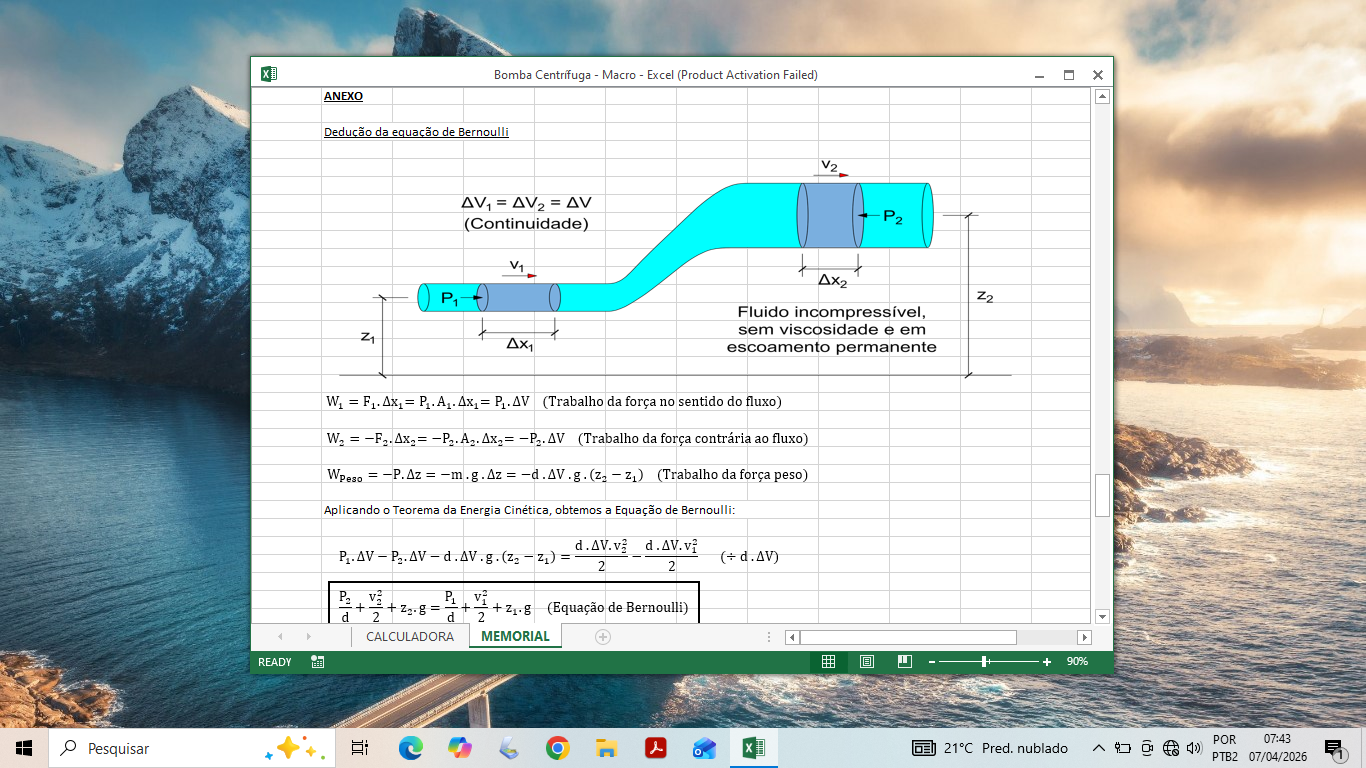Viewport: 1366px width, 768px height.
Task: Switch to Page Layout view icon
Action: point(867,662)
